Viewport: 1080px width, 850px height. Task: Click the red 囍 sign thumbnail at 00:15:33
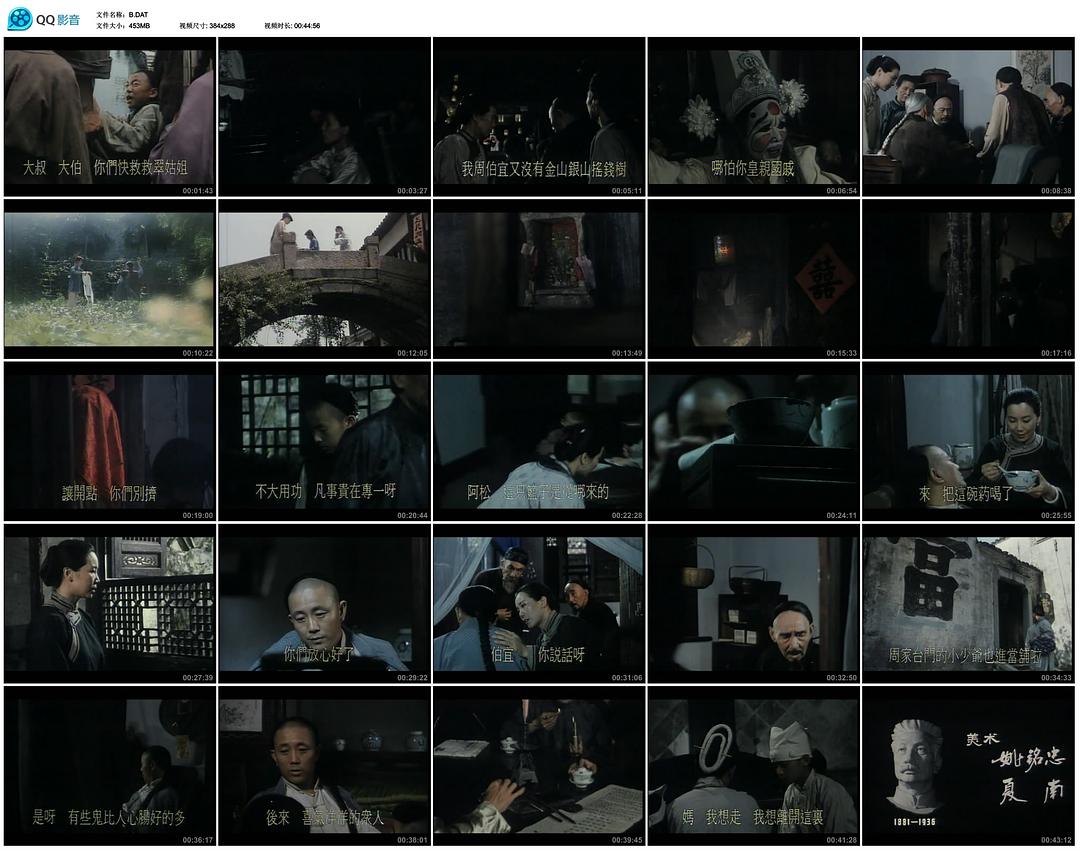[753, 279]
